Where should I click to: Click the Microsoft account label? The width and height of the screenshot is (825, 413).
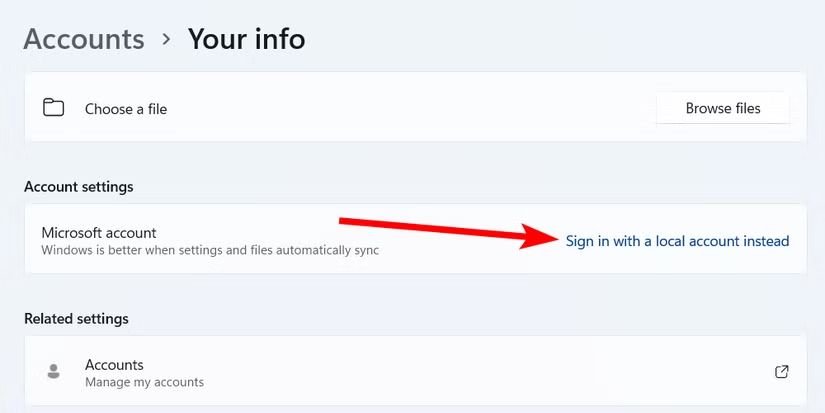[99, 232]
